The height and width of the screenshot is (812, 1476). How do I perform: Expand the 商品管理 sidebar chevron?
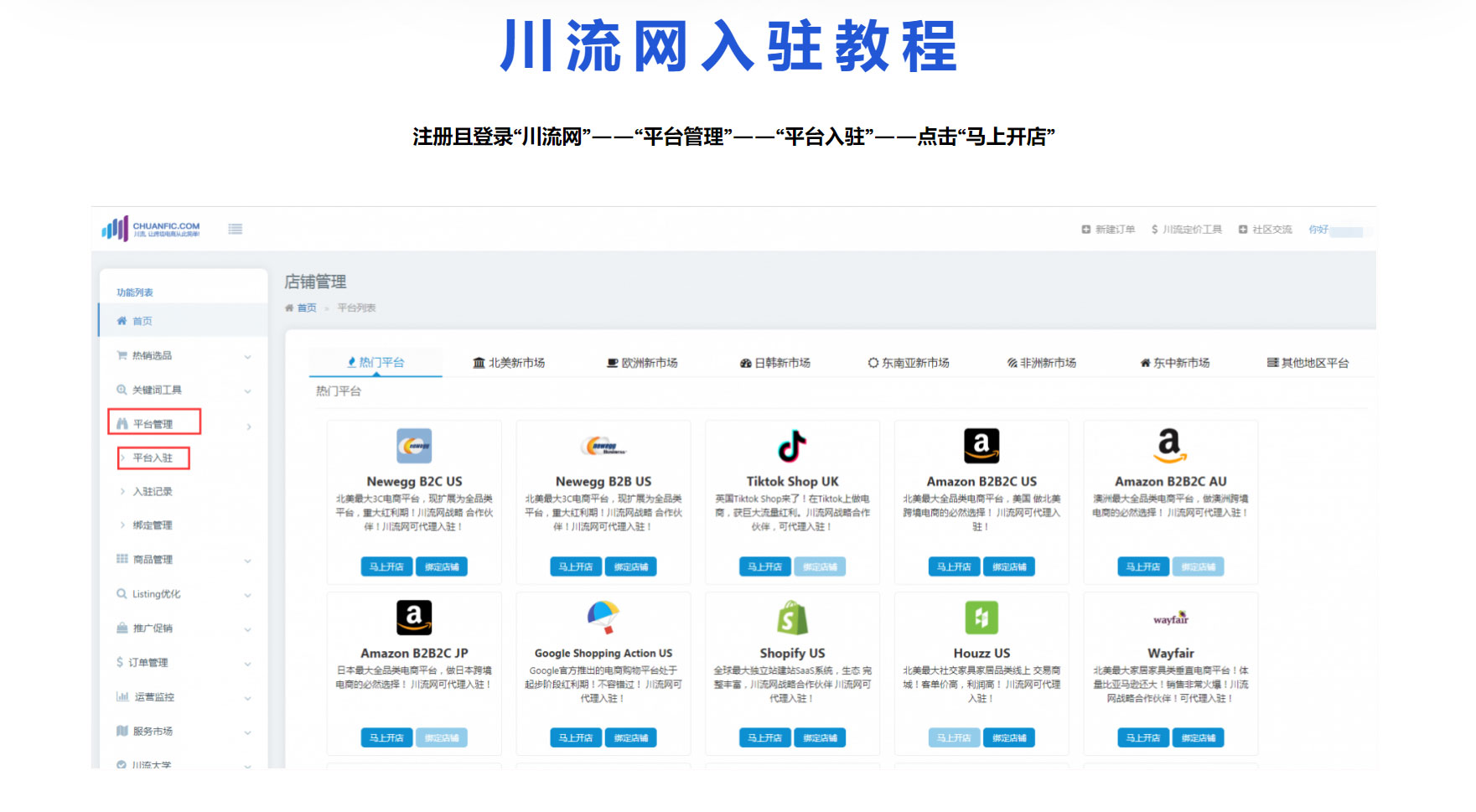pos(247,561)
